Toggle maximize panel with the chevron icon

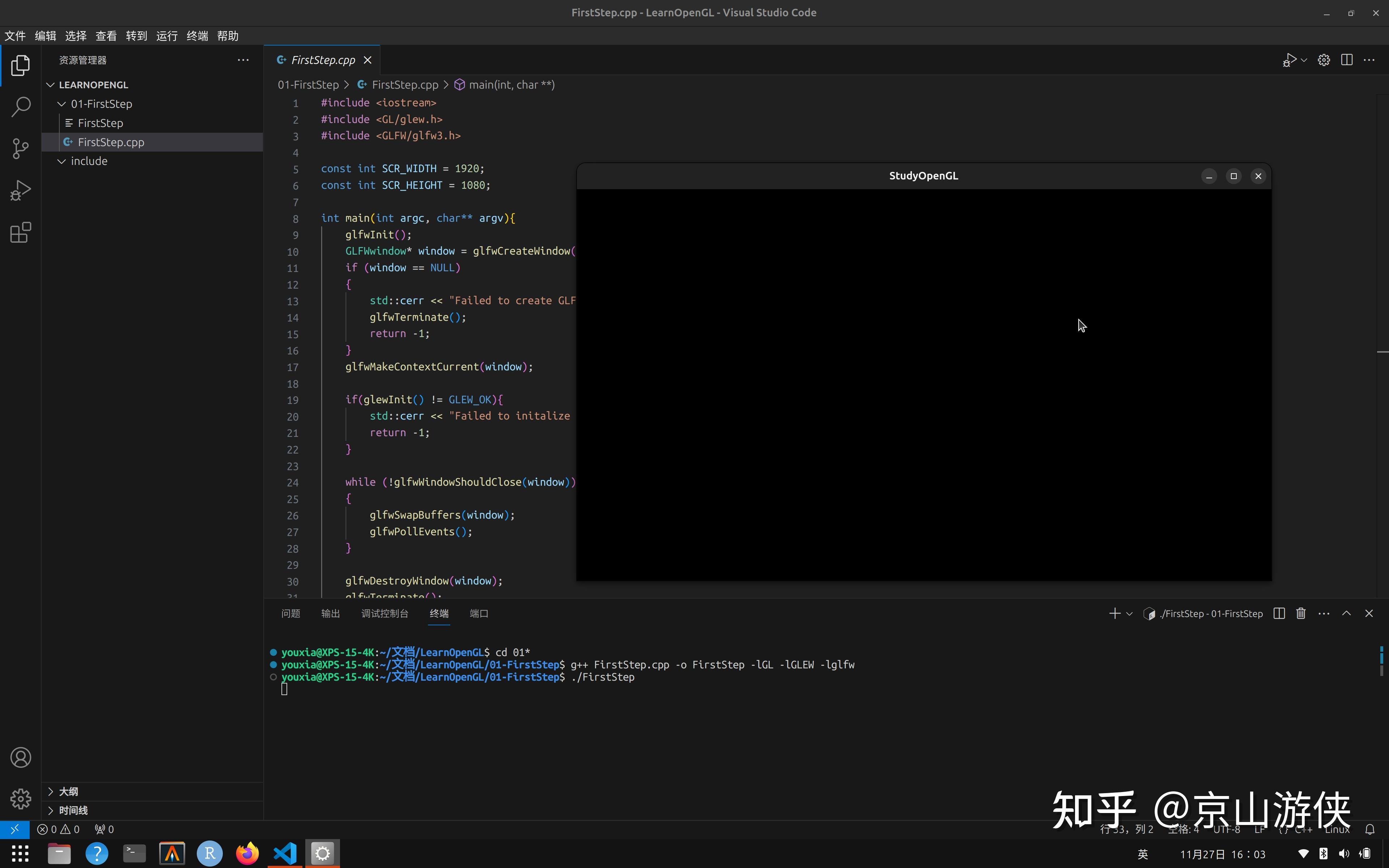pos(1347,613)
